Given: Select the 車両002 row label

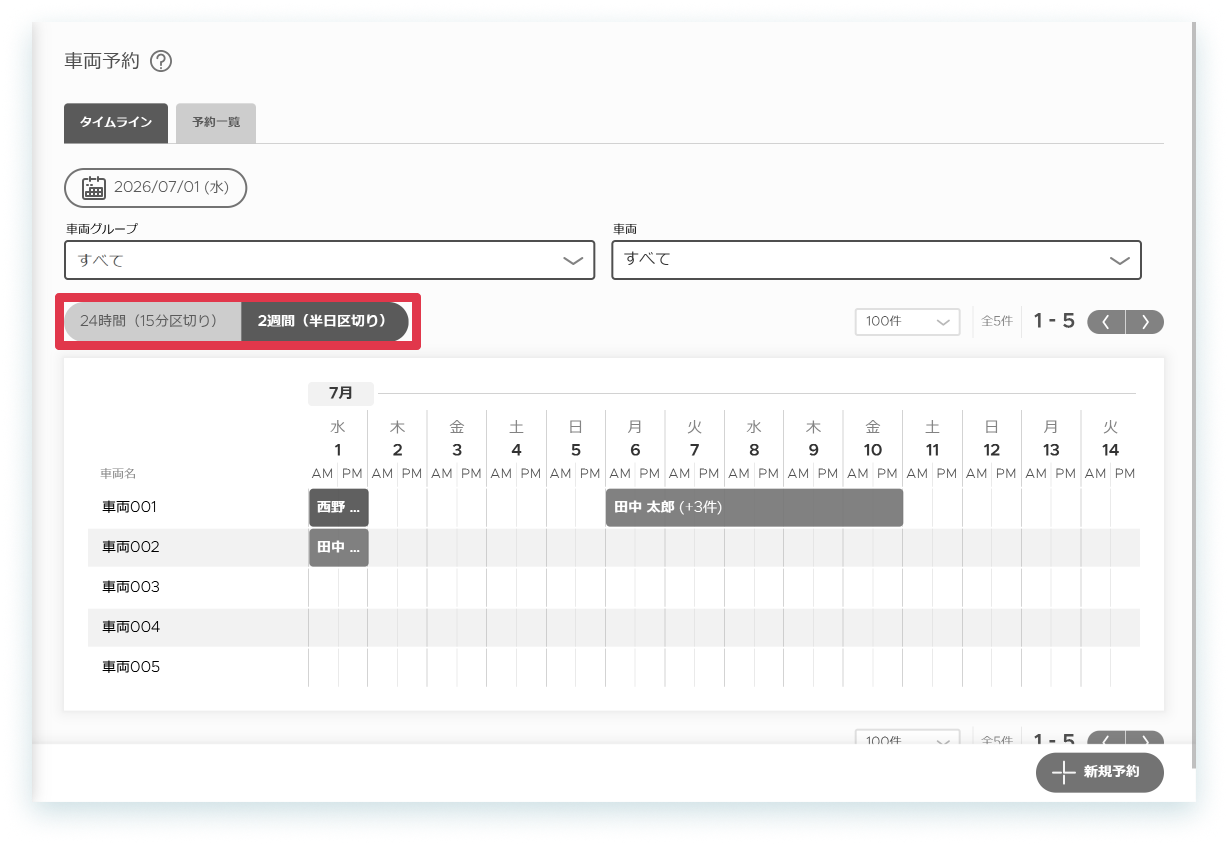Looking at the screenshot, I should (x=131, y=547).
